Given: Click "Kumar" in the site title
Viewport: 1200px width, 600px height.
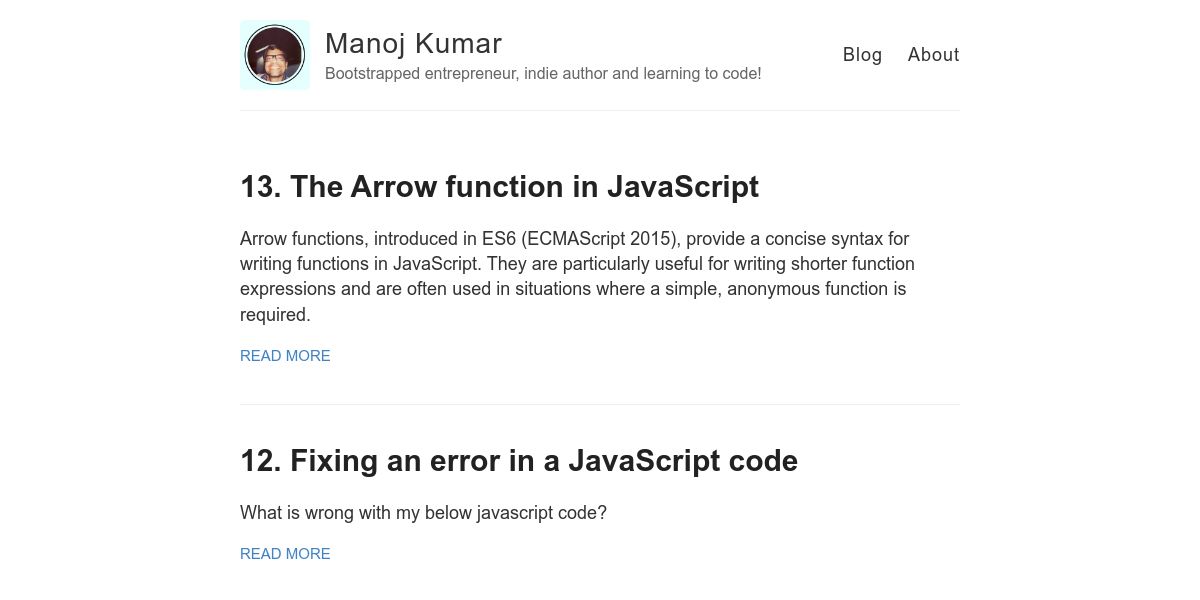Looking at the screenshot, I should (x=458, y=44).
